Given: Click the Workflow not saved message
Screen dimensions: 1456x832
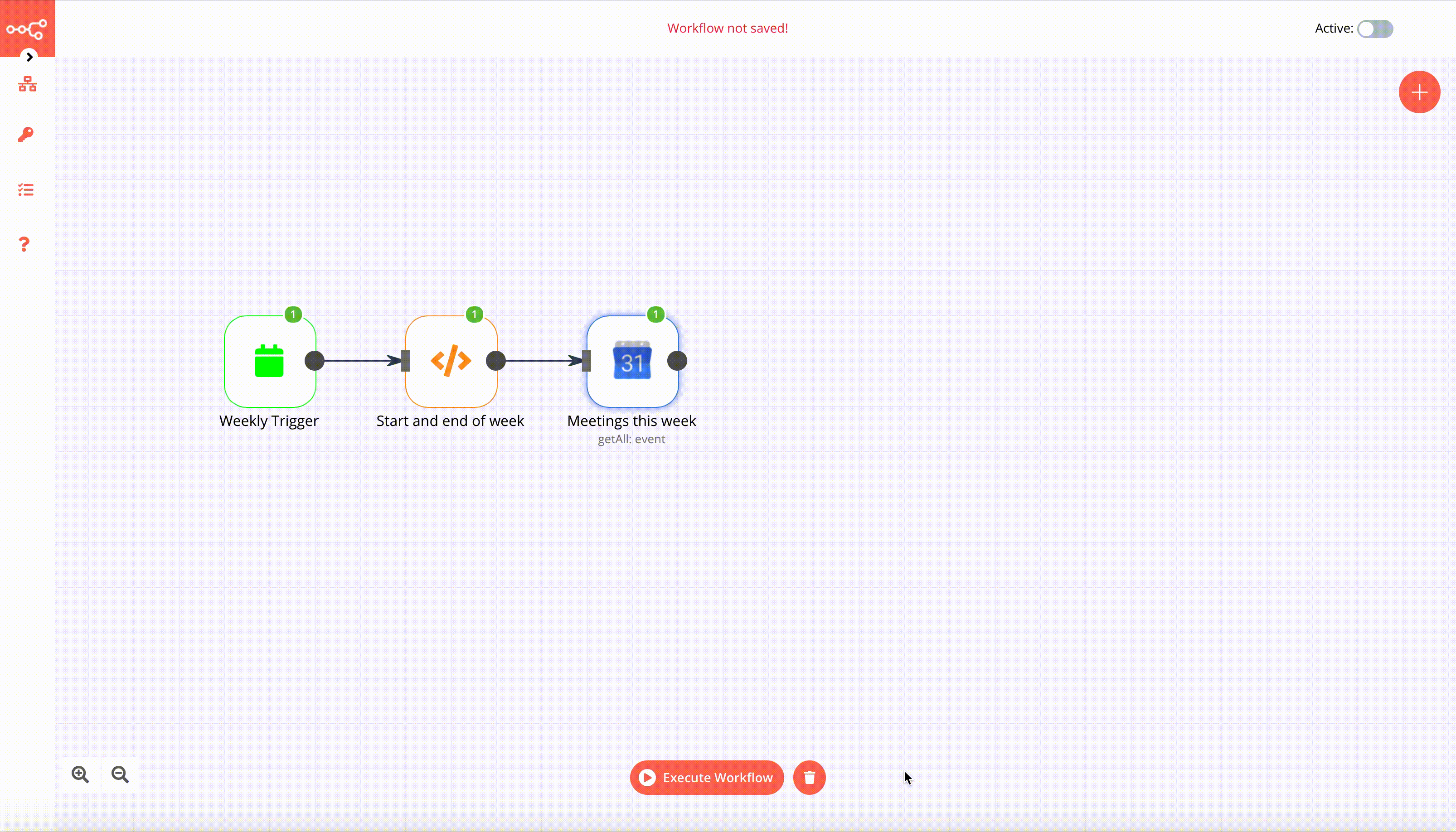Looking at the screenshot, I should tap(727, 28).
